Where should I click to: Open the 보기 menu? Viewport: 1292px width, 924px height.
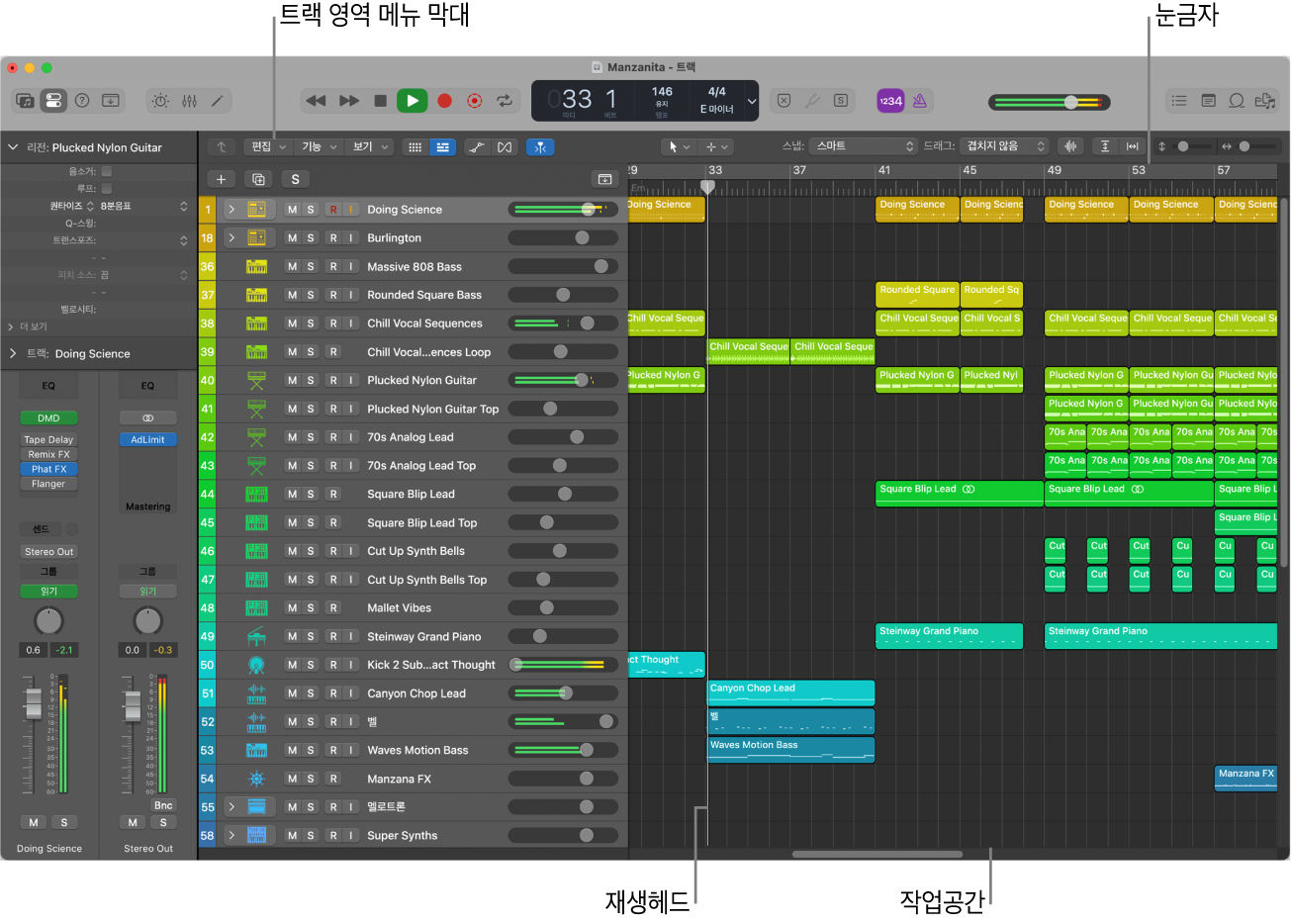(x=371, y=146)
